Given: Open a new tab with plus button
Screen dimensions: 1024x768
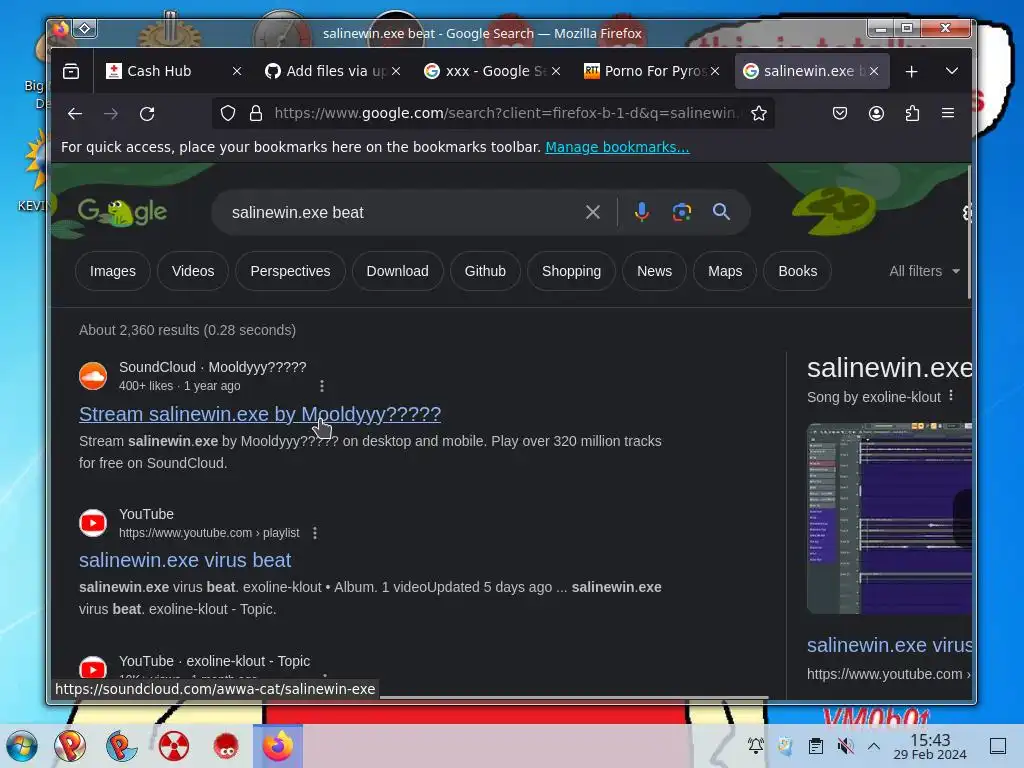Looking at the screenshot, I should tap(912, 71).
